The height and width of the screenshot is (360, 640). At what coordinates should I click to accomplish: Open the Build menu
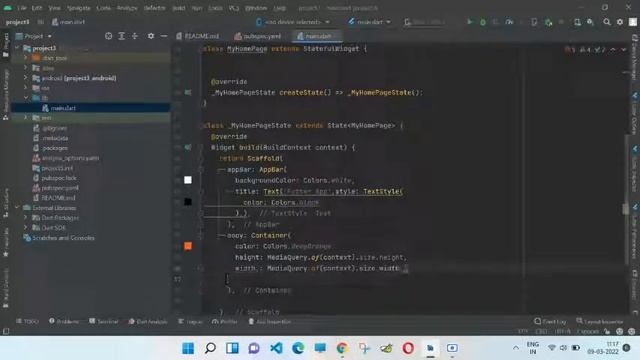pyautogui.click(x=179, y=8)
